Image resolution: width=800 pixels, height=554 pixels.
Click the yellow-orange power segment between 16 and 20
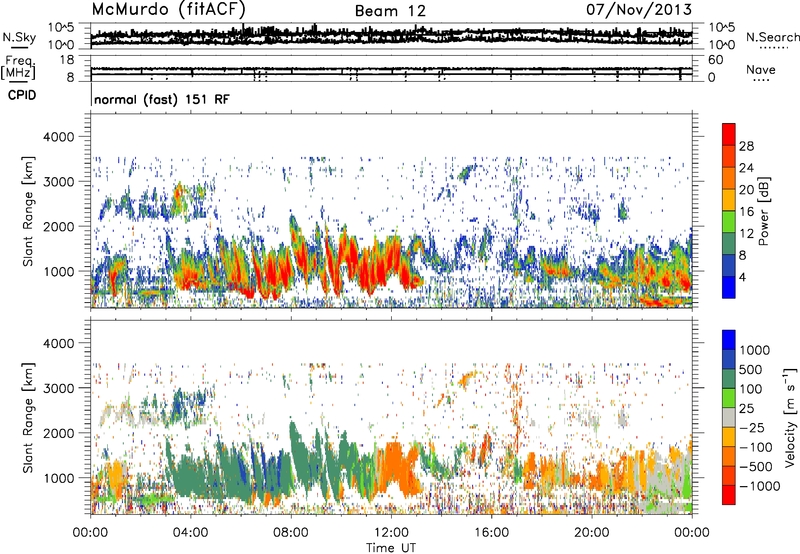729,200
